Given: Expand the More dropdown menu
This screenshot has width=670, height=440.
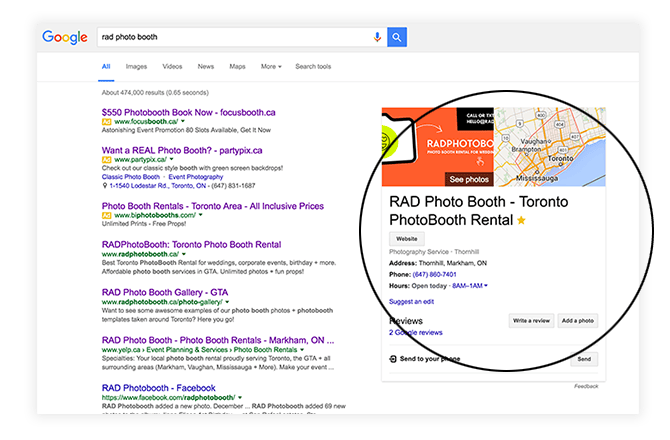Looking at the screenshot, I should 271,67.
